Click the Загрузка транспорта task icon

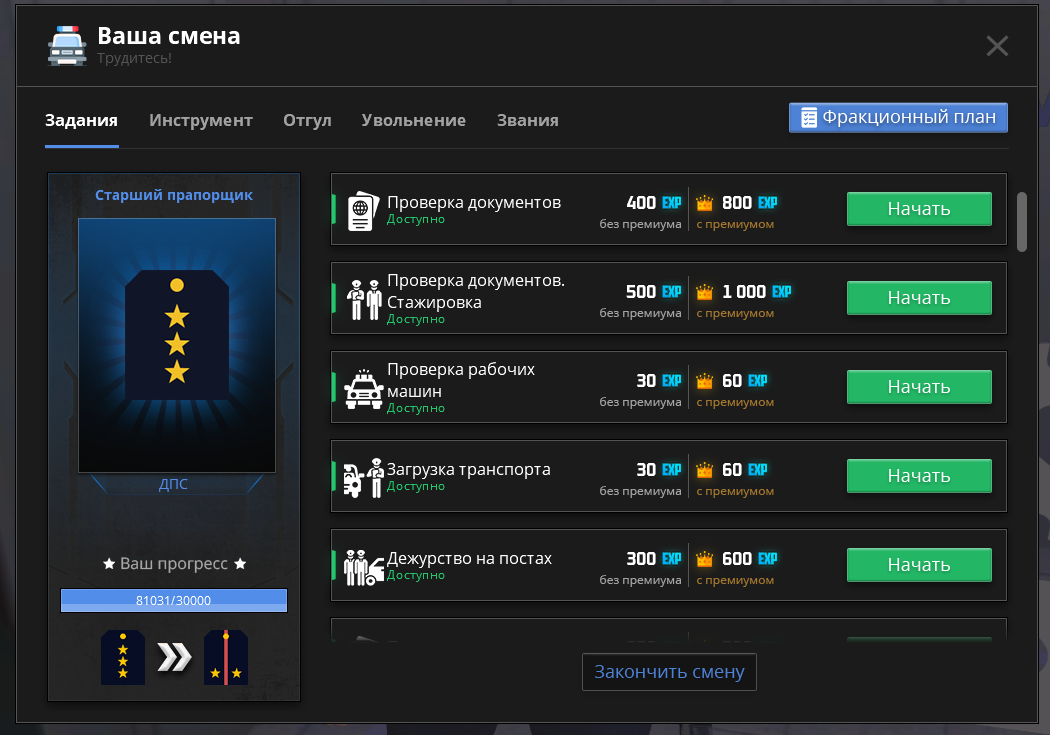coord(363,477)
